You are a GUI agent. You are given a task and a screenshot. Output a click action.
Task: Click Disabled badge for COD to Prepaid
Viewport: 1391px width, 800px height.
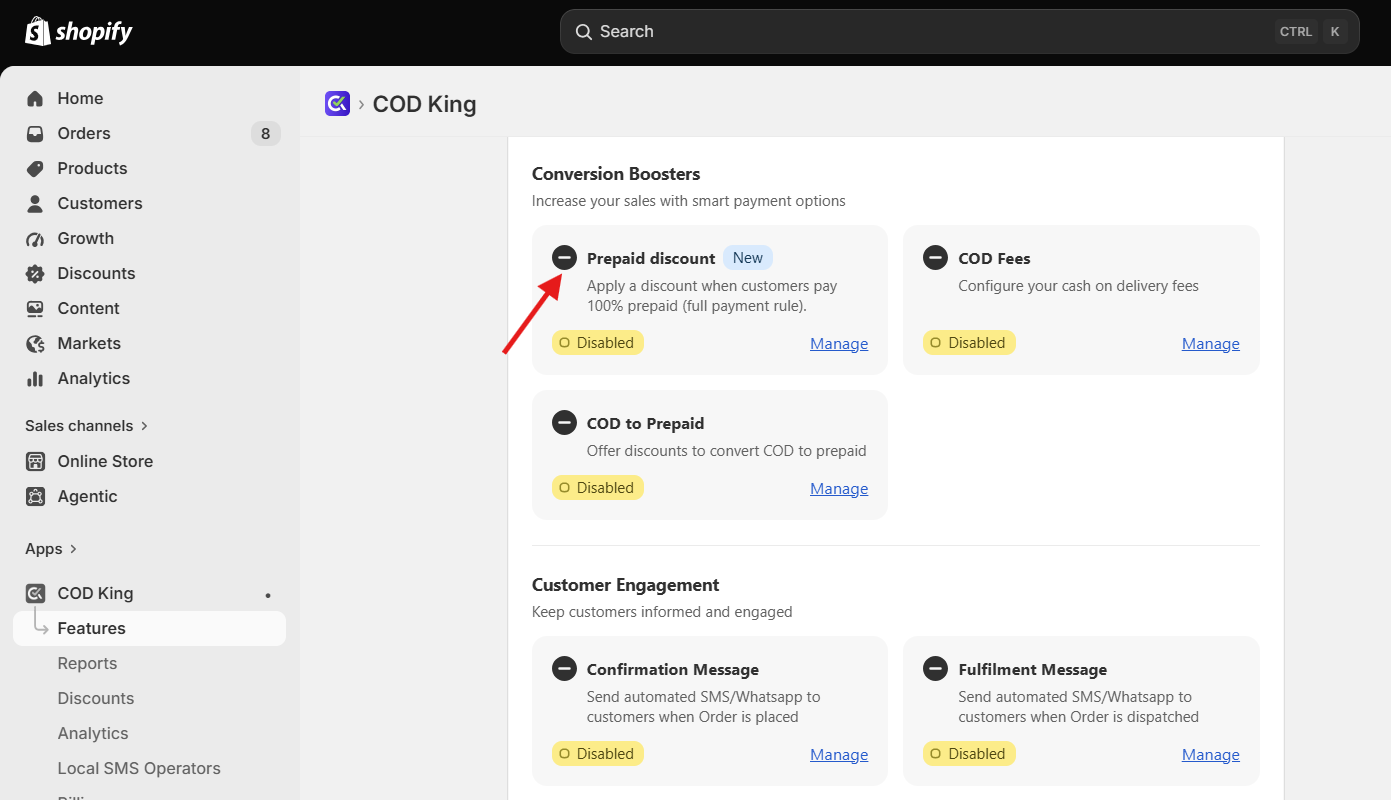click(x=598, y=488)
